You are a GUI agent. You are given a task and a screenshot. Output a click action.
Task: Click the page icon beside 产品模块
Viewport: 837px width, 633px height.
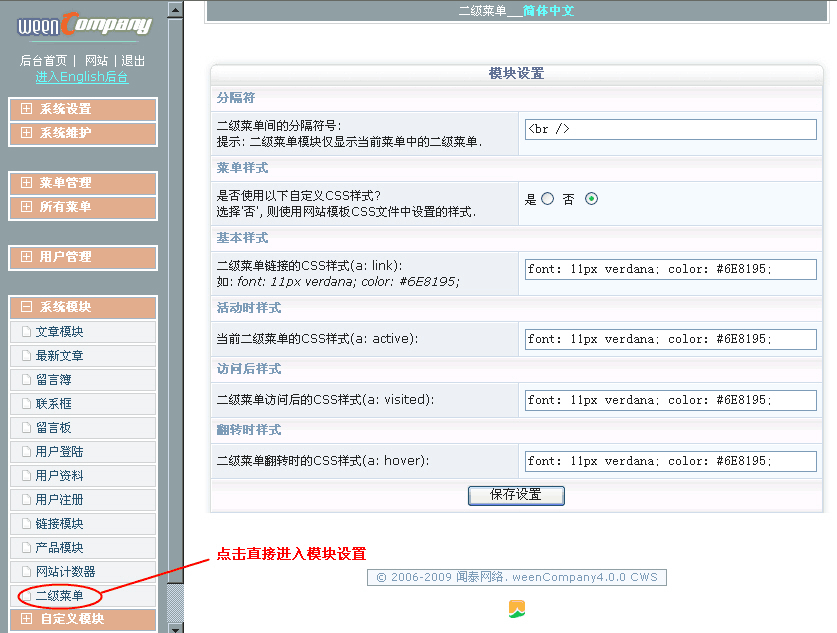pyautogui.click(x=26, y=548)
